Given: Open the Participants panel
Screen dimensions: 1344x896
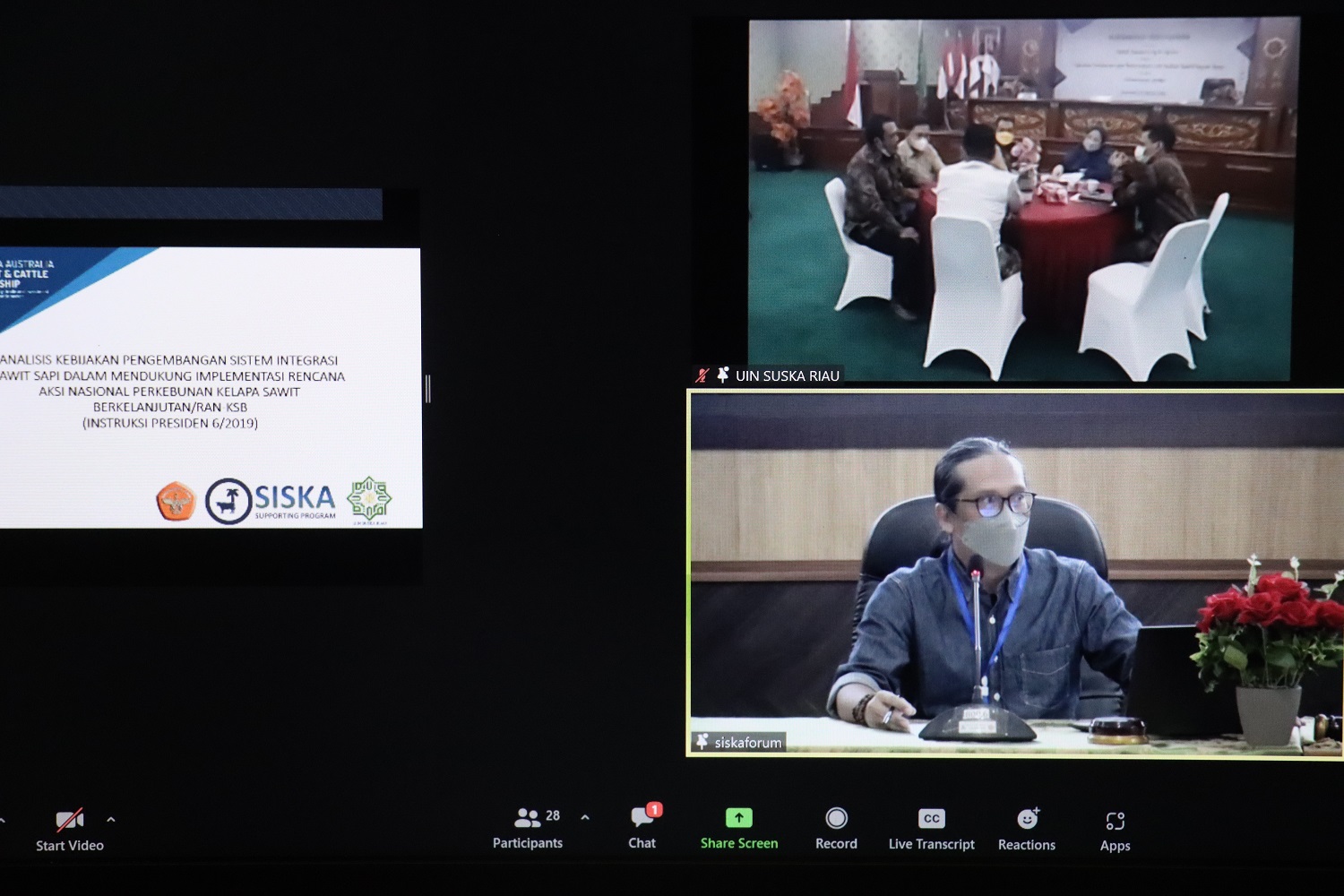Looking at the screenshot, I should [x=527, y=829].
